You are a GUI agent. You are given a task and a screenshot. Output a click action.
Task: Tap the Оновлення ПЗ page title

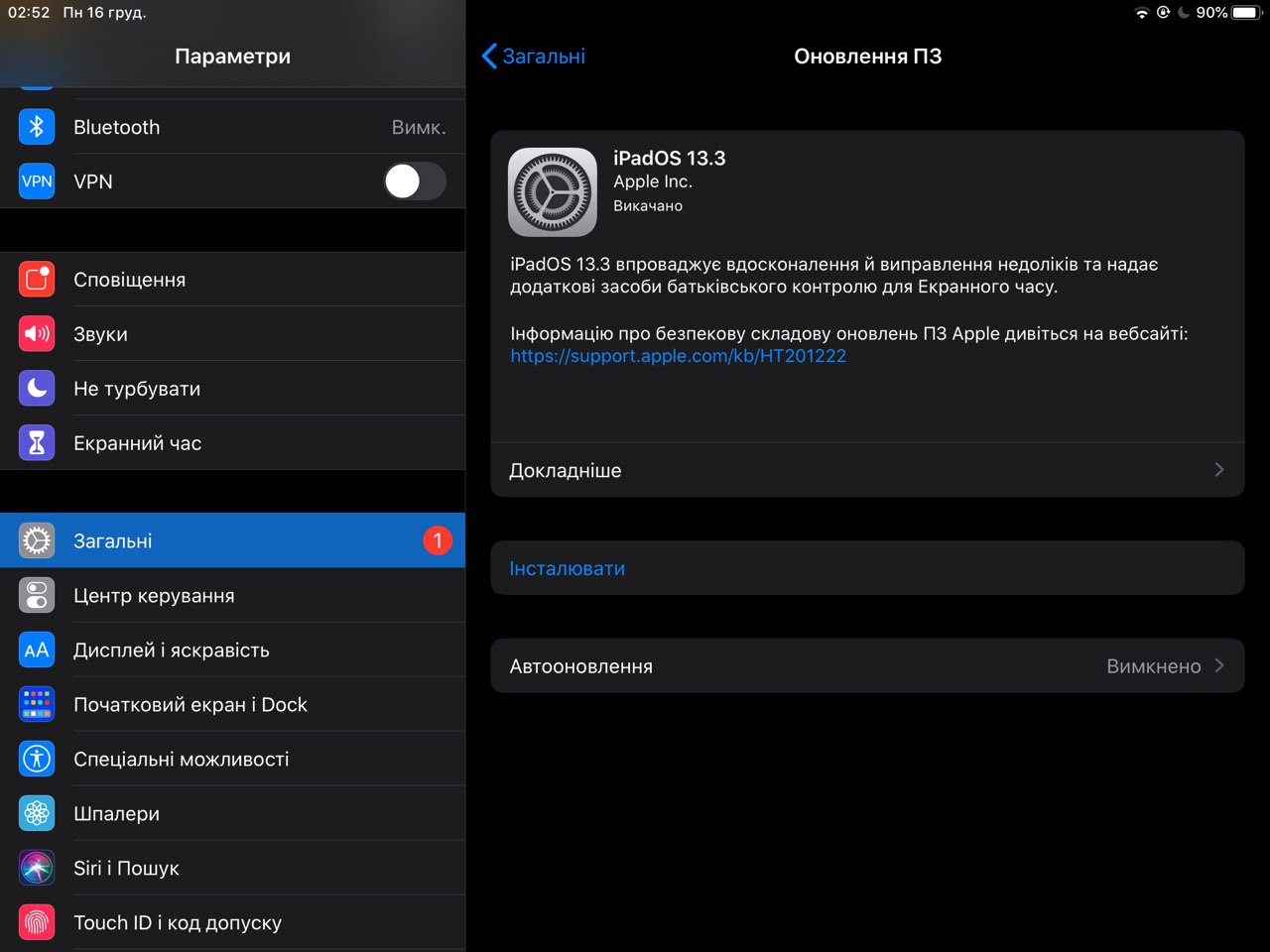click(868, 57)
